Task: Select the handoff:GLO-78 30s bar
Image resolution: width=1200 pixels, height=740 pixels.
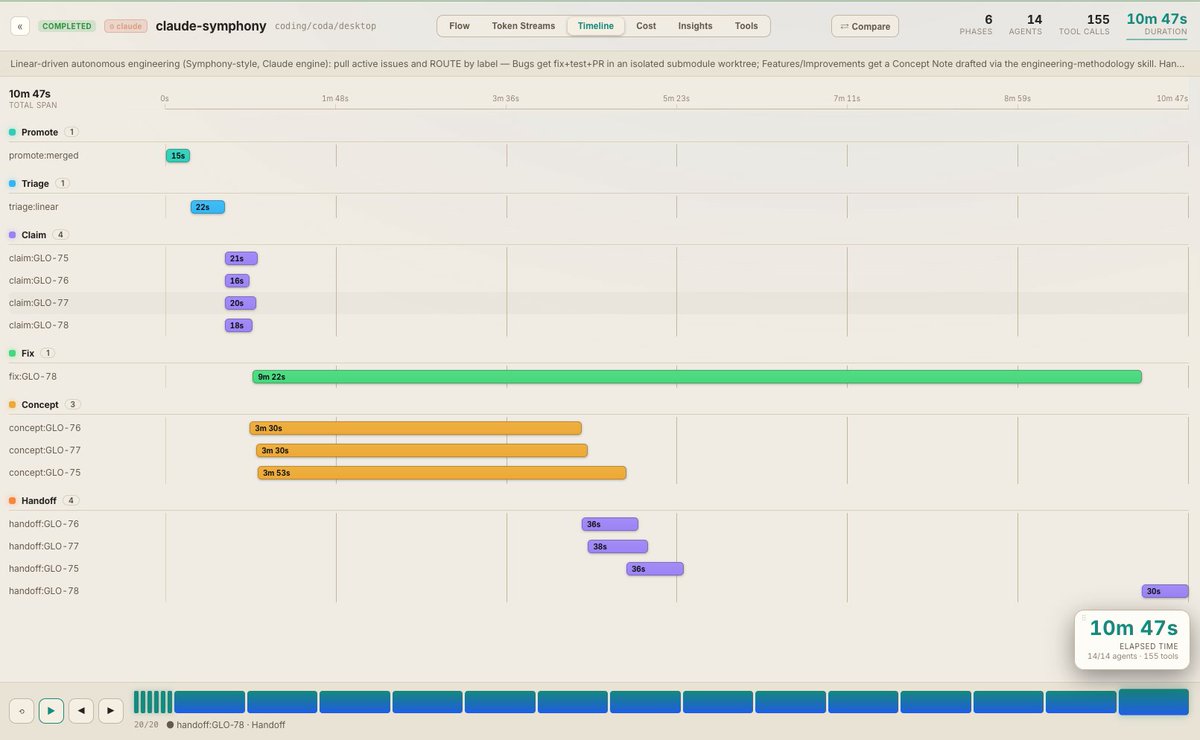Action: 1165,591
